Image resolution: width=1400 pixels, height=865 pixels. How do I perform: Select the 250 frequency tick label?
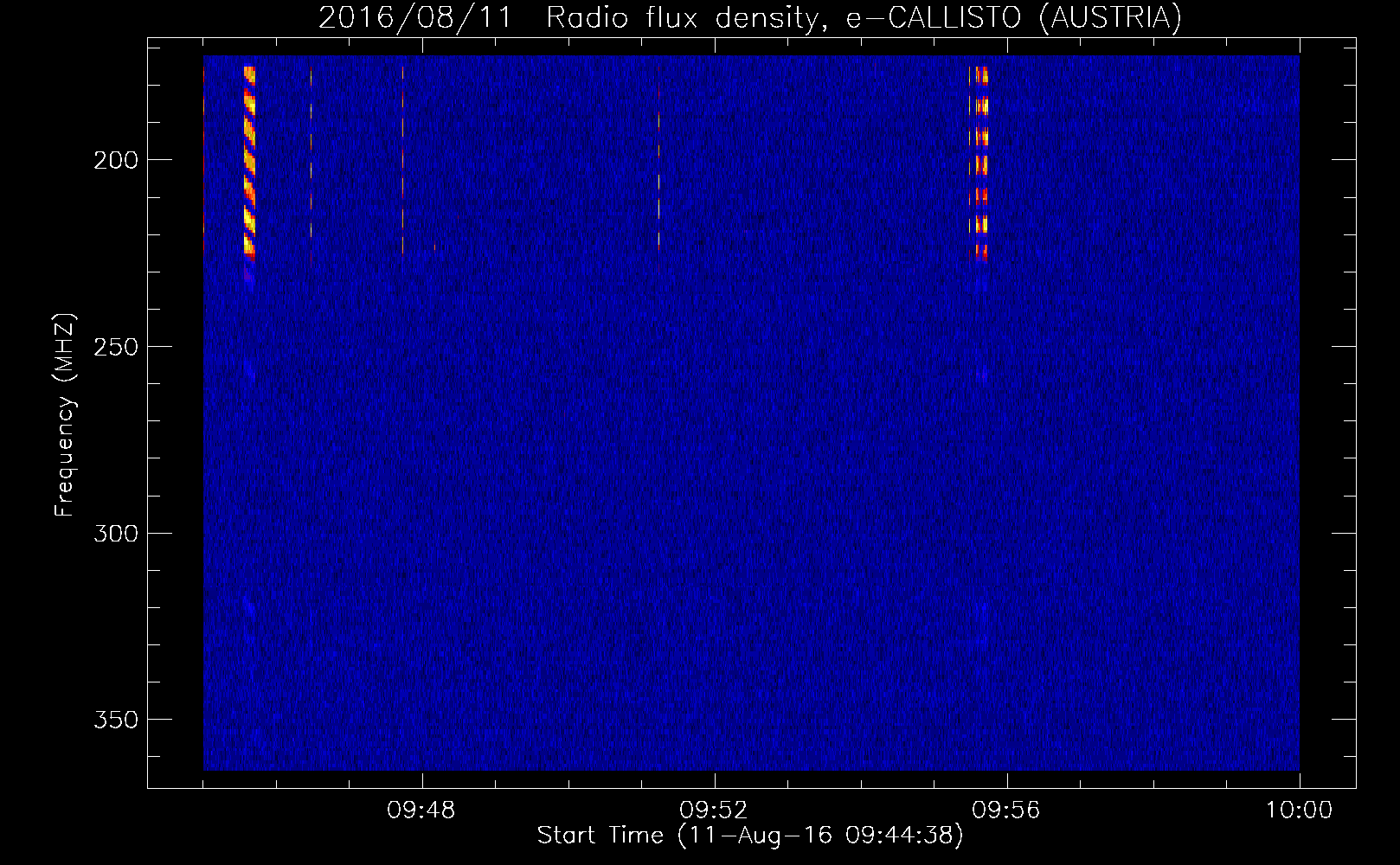[x=116, y=347]
